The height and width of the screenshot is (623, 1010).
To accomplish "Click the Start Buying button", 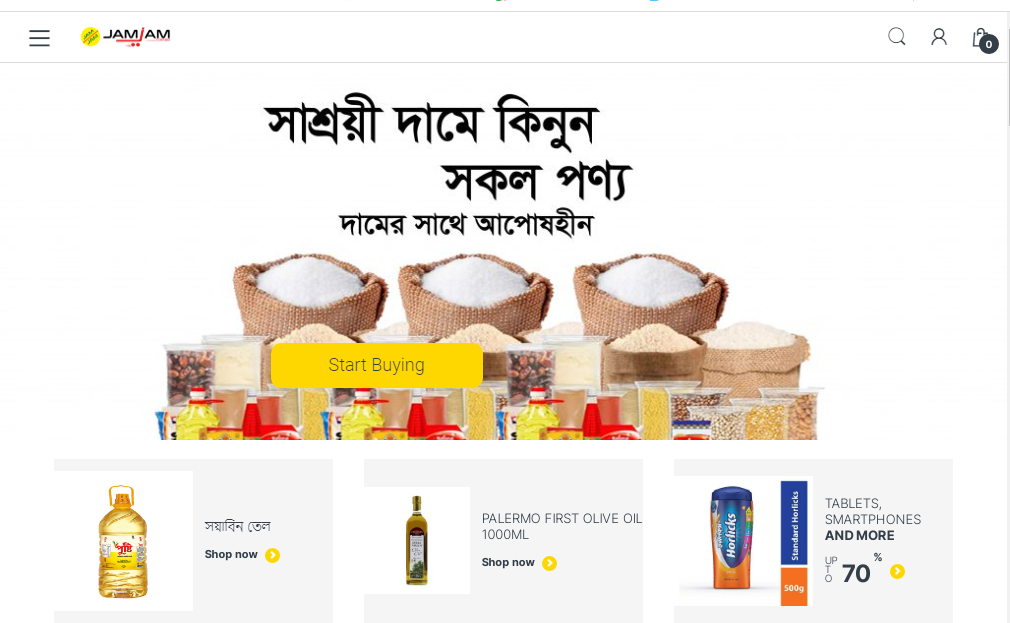I will (x=377, y=365).
